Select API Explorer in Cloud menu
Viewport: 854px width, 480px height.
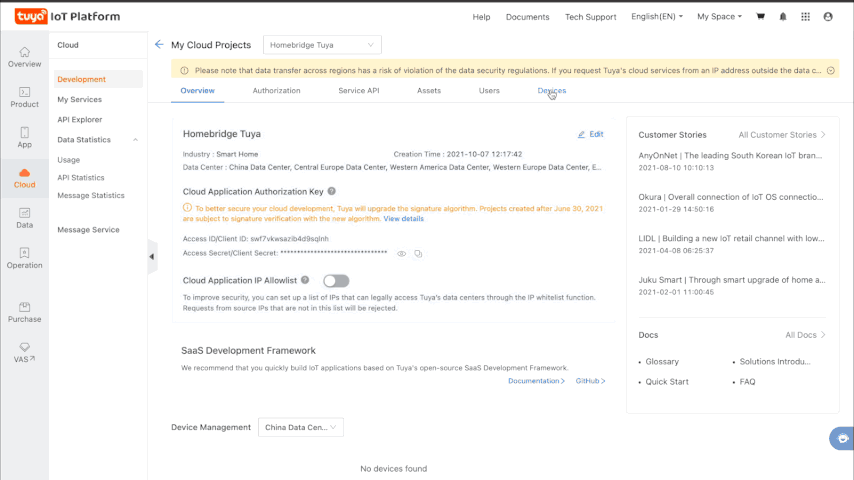[x=80, y=119]
